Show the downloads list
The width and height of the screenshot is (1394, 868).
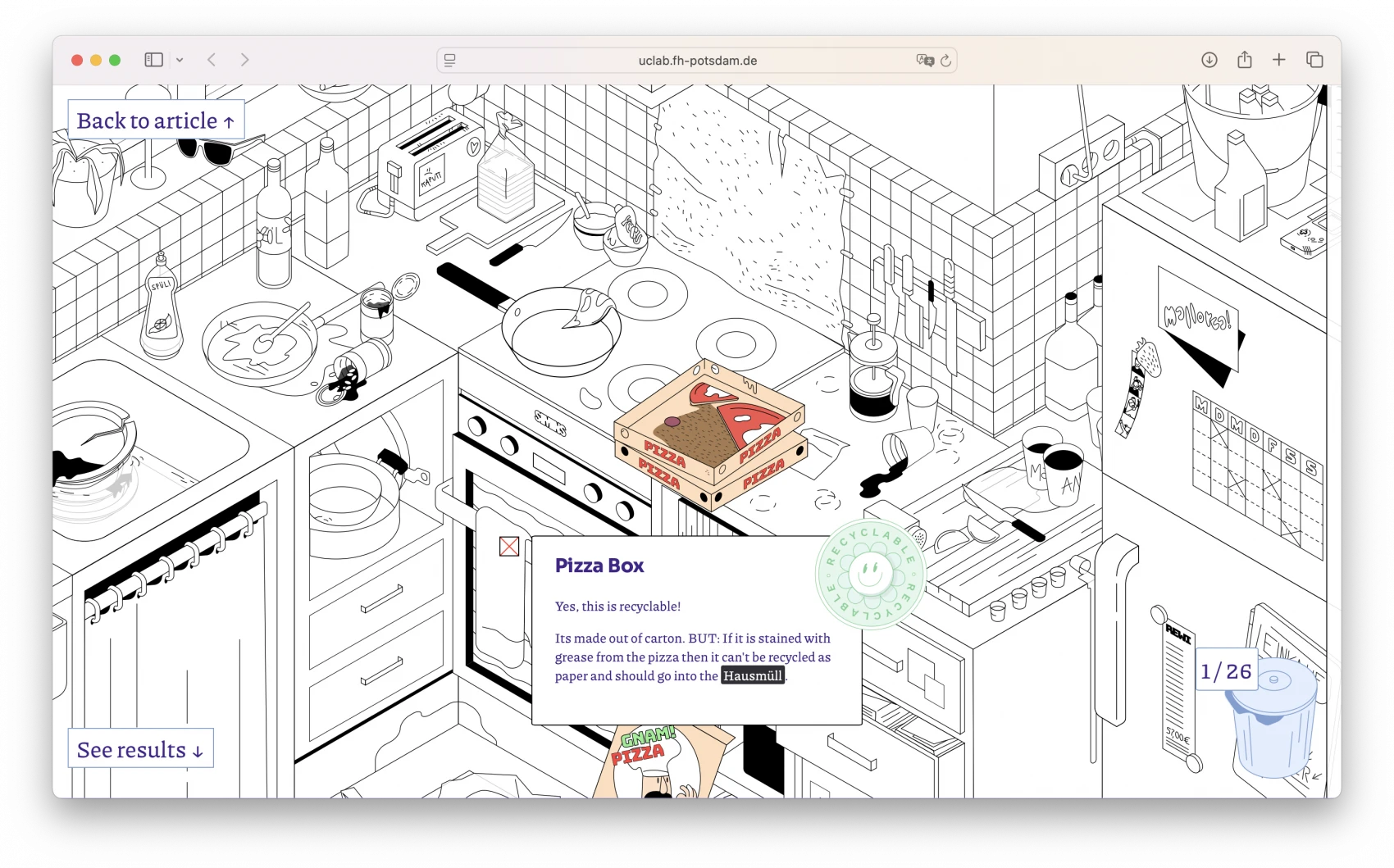pos(1209,60)
